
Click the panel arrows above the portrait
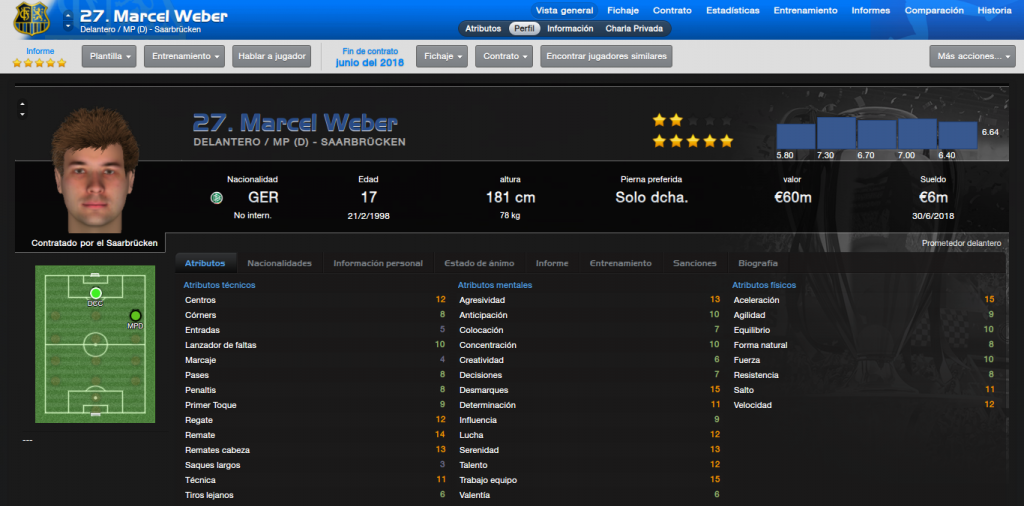[23, 108]
